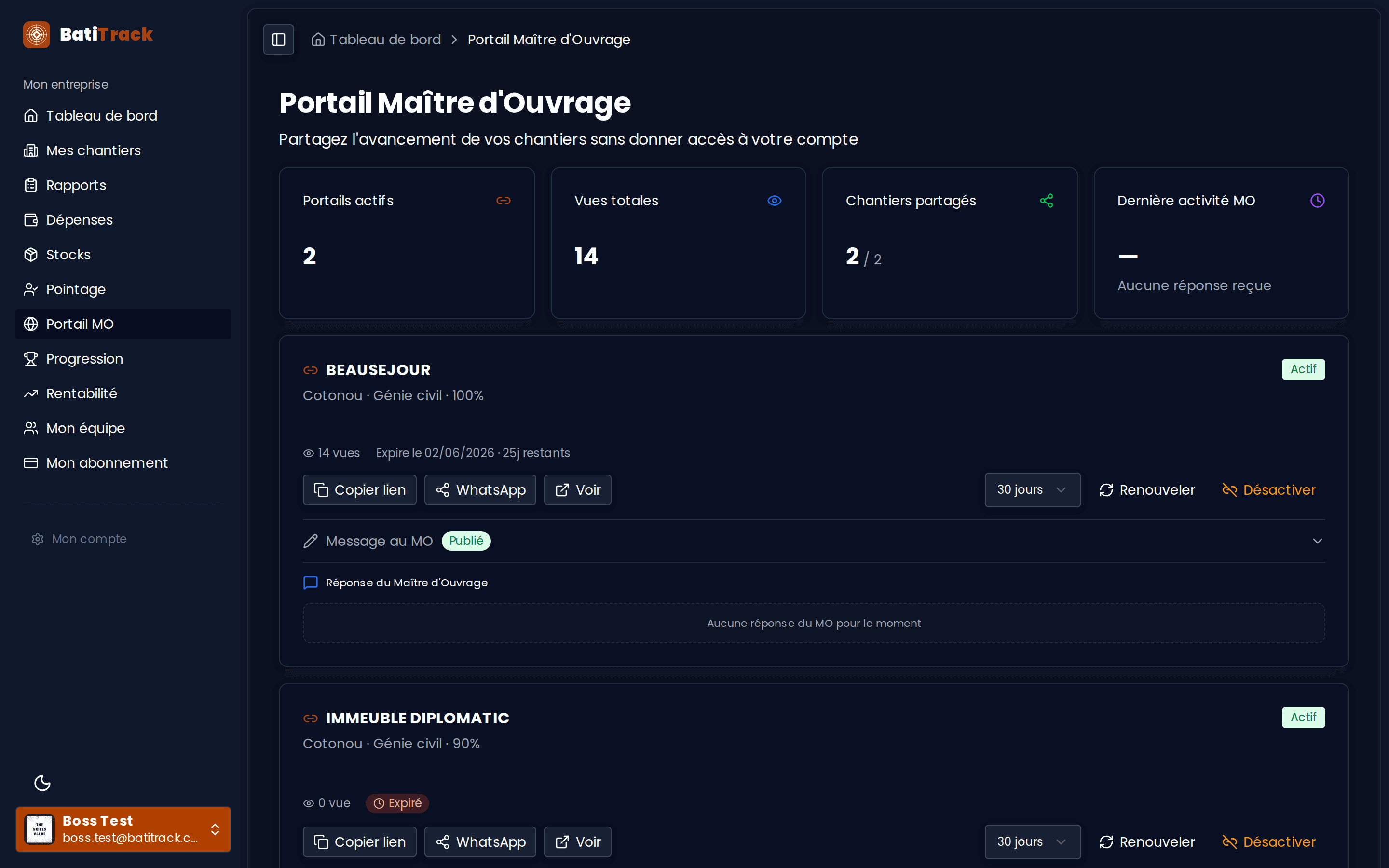This screenshot has height=868, width=1389.
Task: Renew the IMMEUBLE DIPLOMATIC portal
Action: point(1147,841)
